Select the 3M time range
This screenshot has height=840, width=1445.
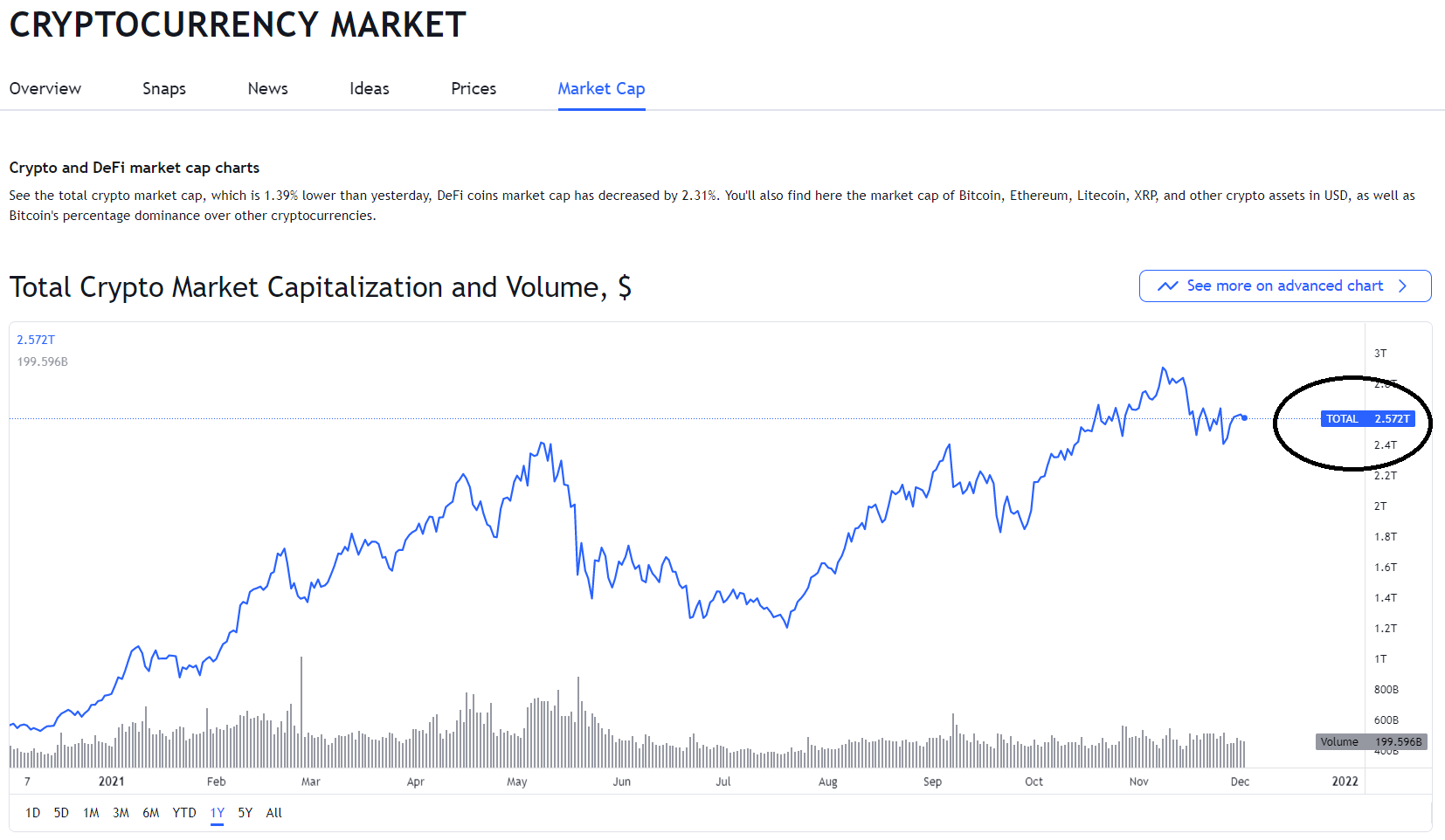[x=121, y=813]
